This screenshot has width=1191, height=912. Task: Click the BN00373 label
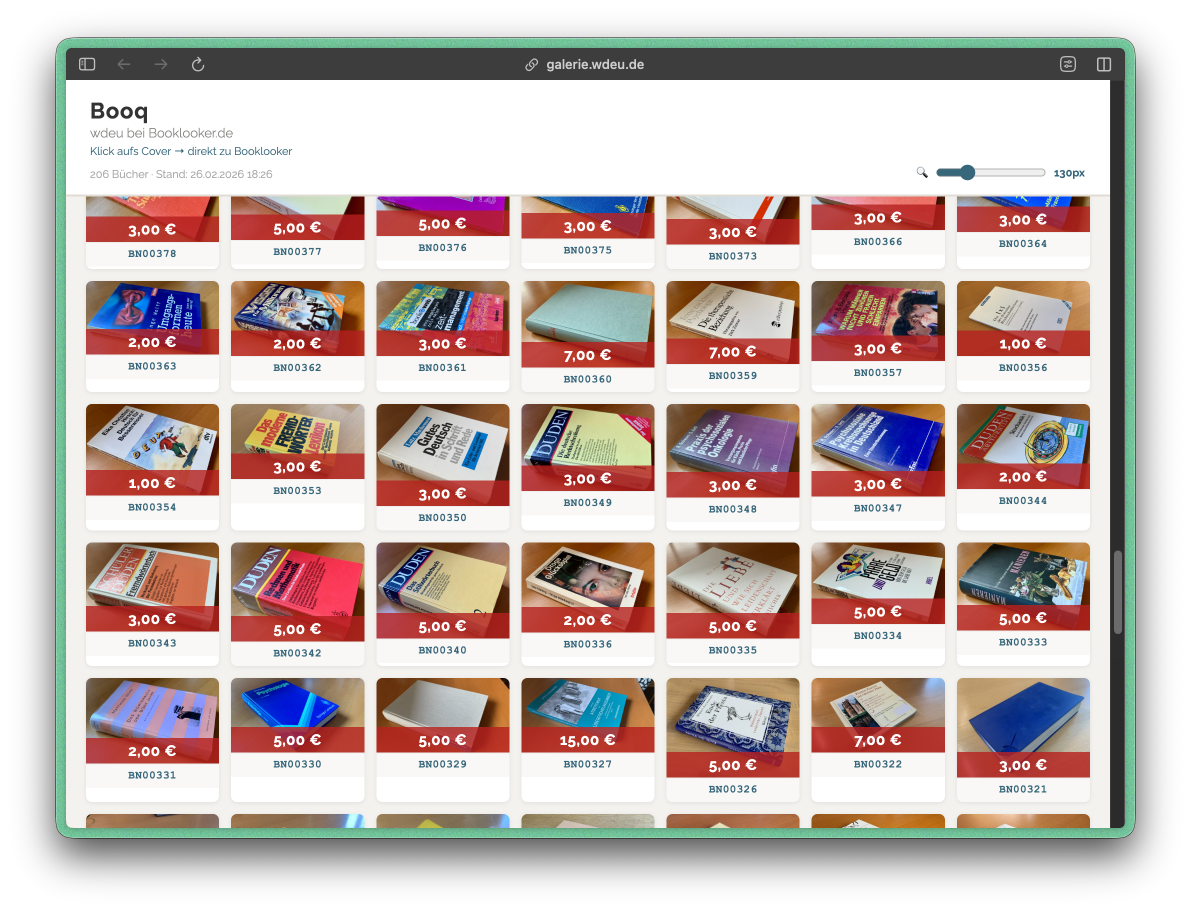[x=732, y=256]
